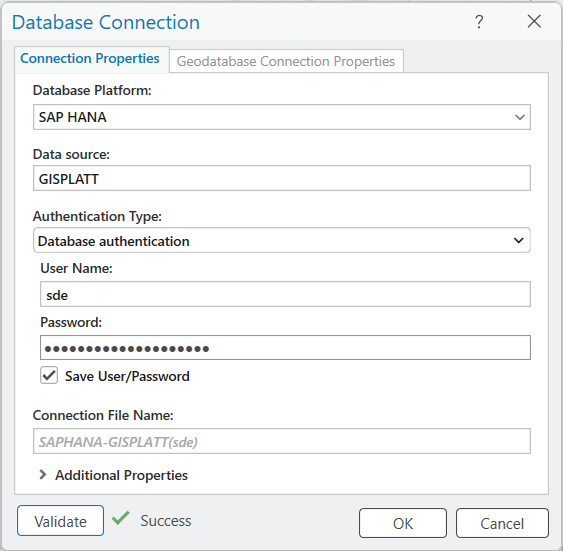This screenshot has width=563, height=551.
Task: Click into the Data source field
Action: click(282, 178)
